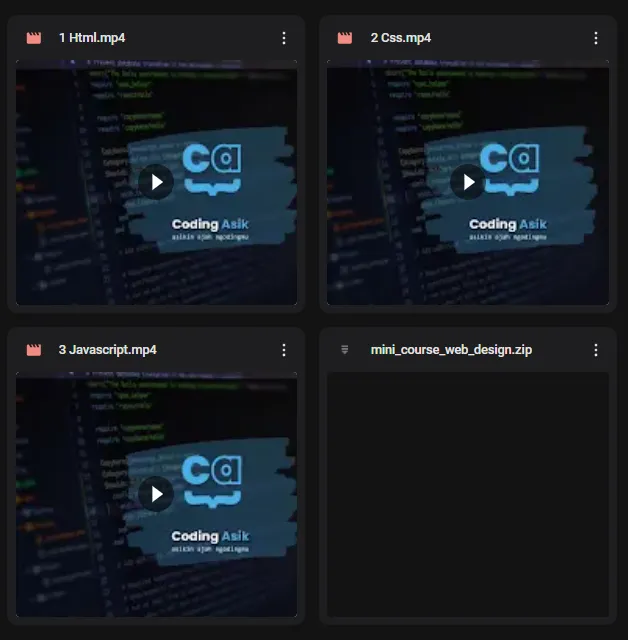Viewport: 628px width, 640px height.
Task: Show the three-dot menu for 3 Javascript.mp4
Action: click(x=284, y=350)
